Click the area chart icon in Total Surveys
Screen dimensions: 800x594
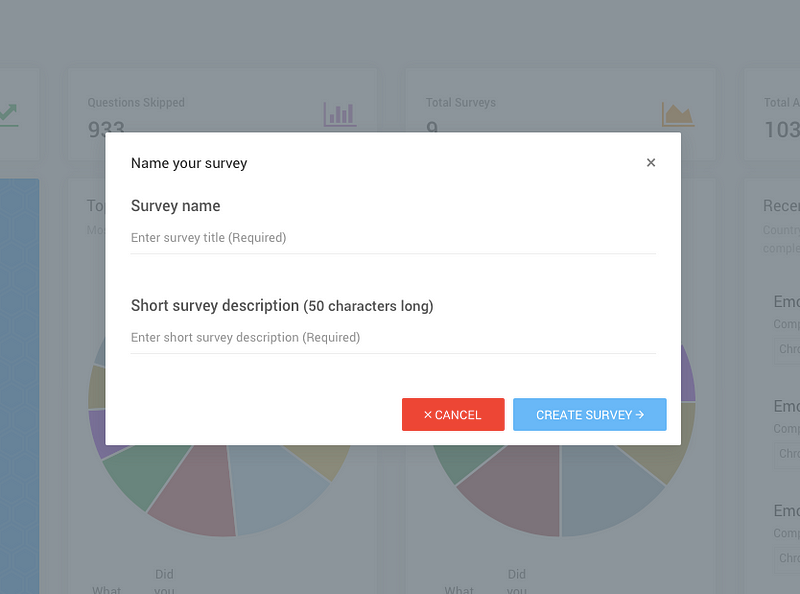[678, 114]
